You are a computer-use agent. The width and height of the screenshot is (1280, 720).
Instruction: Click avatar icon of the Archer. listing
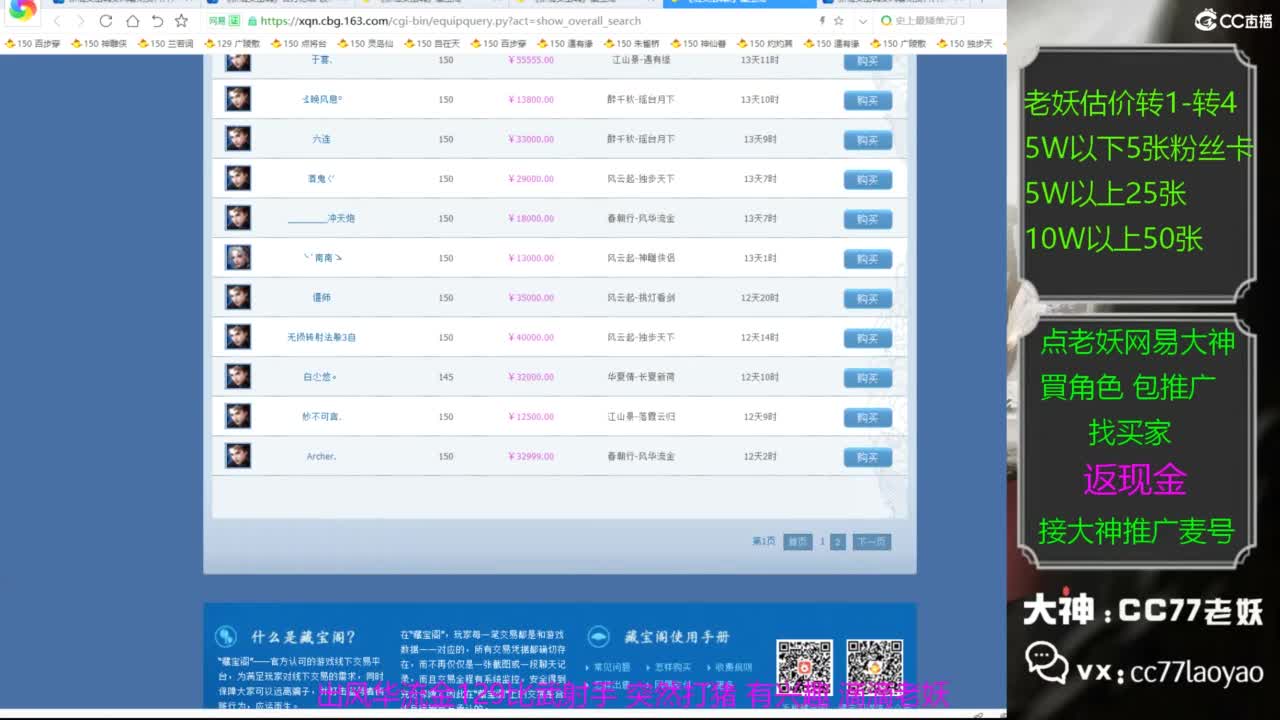pyautogui.click(x=238, y=456)
